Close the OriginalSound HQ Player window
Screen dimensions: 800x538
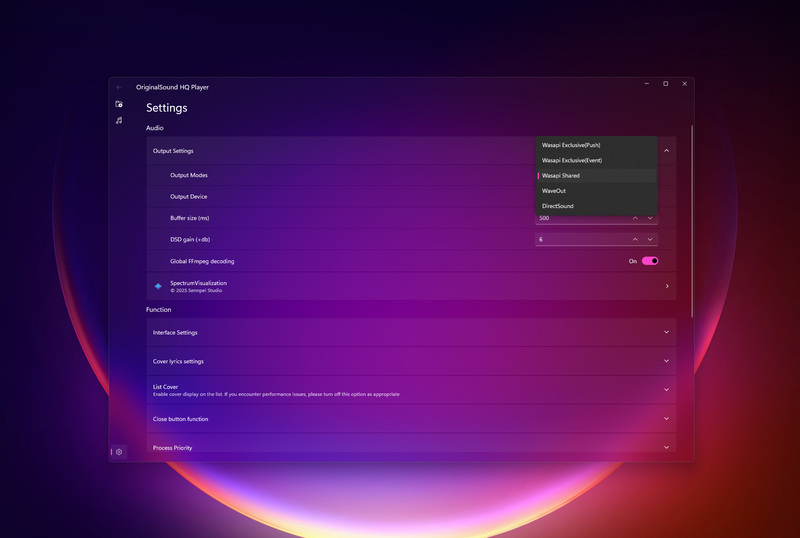click(x=685, y=84)
